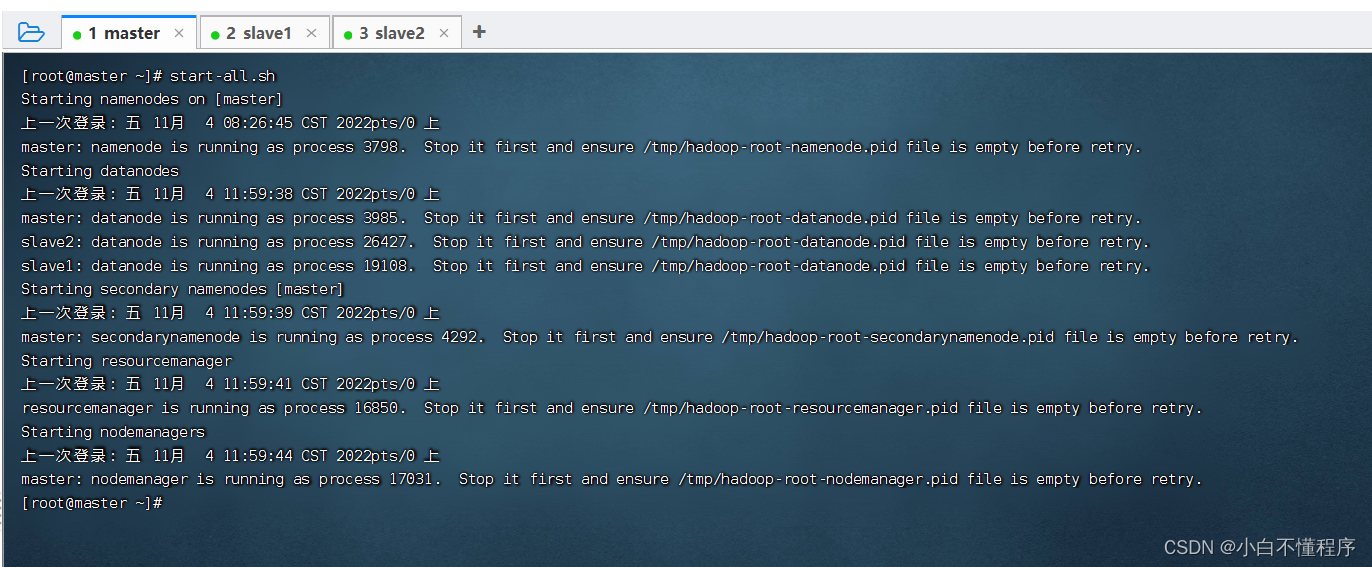Close the slave2 tab

coord(444,33)
